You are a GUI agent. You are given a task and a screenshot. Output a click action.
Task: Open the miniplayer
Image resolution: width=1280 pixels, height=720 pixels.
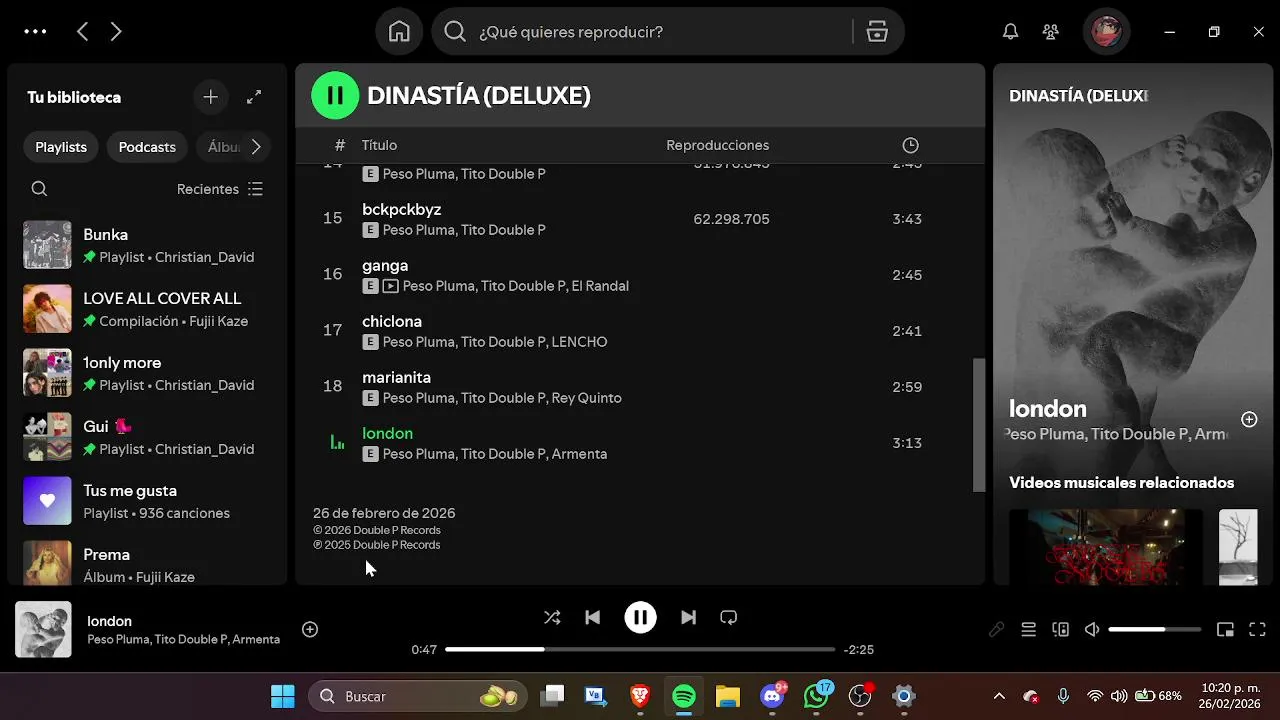(1225, 629)
